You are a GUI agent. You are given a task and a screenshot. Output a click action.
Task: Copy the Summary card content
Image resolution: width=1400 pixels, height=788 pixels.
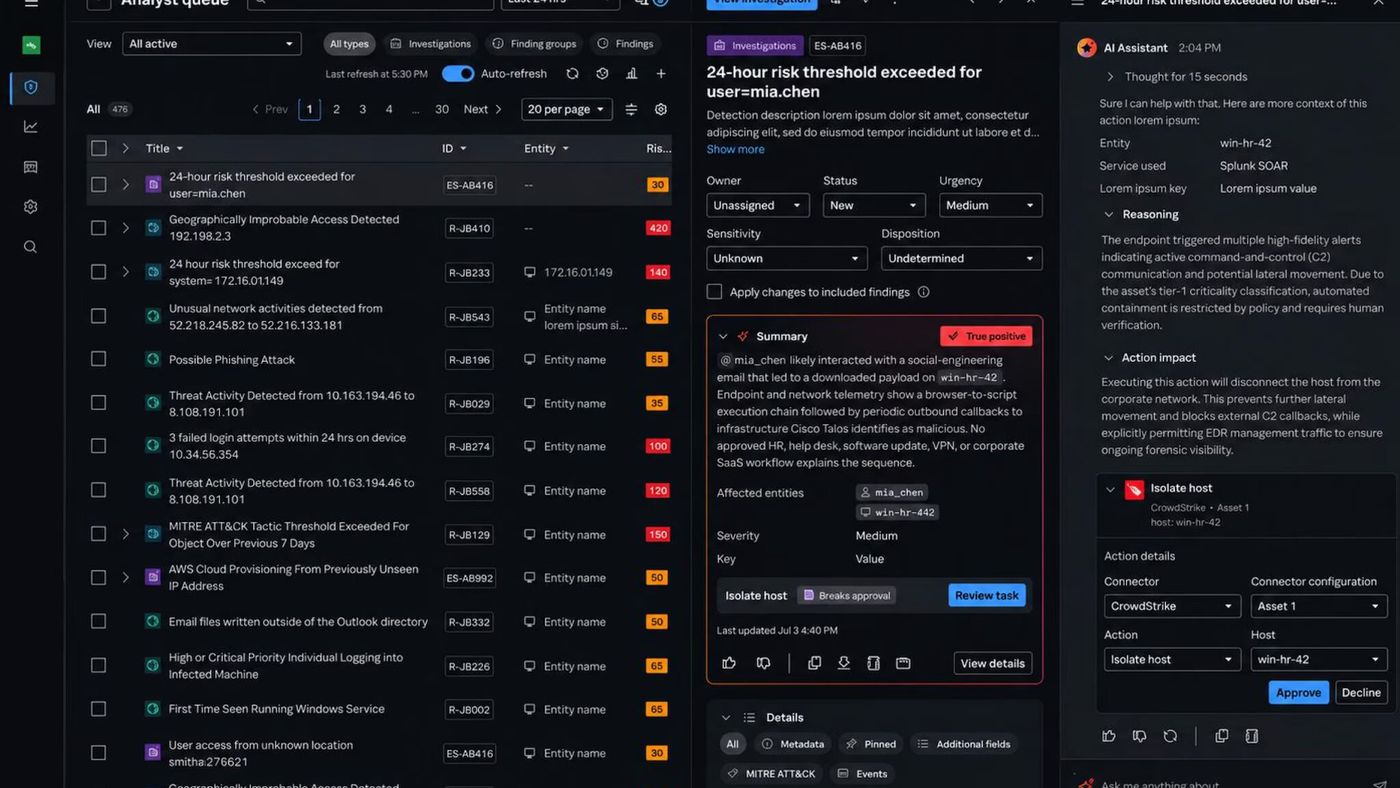coord(815,663)
